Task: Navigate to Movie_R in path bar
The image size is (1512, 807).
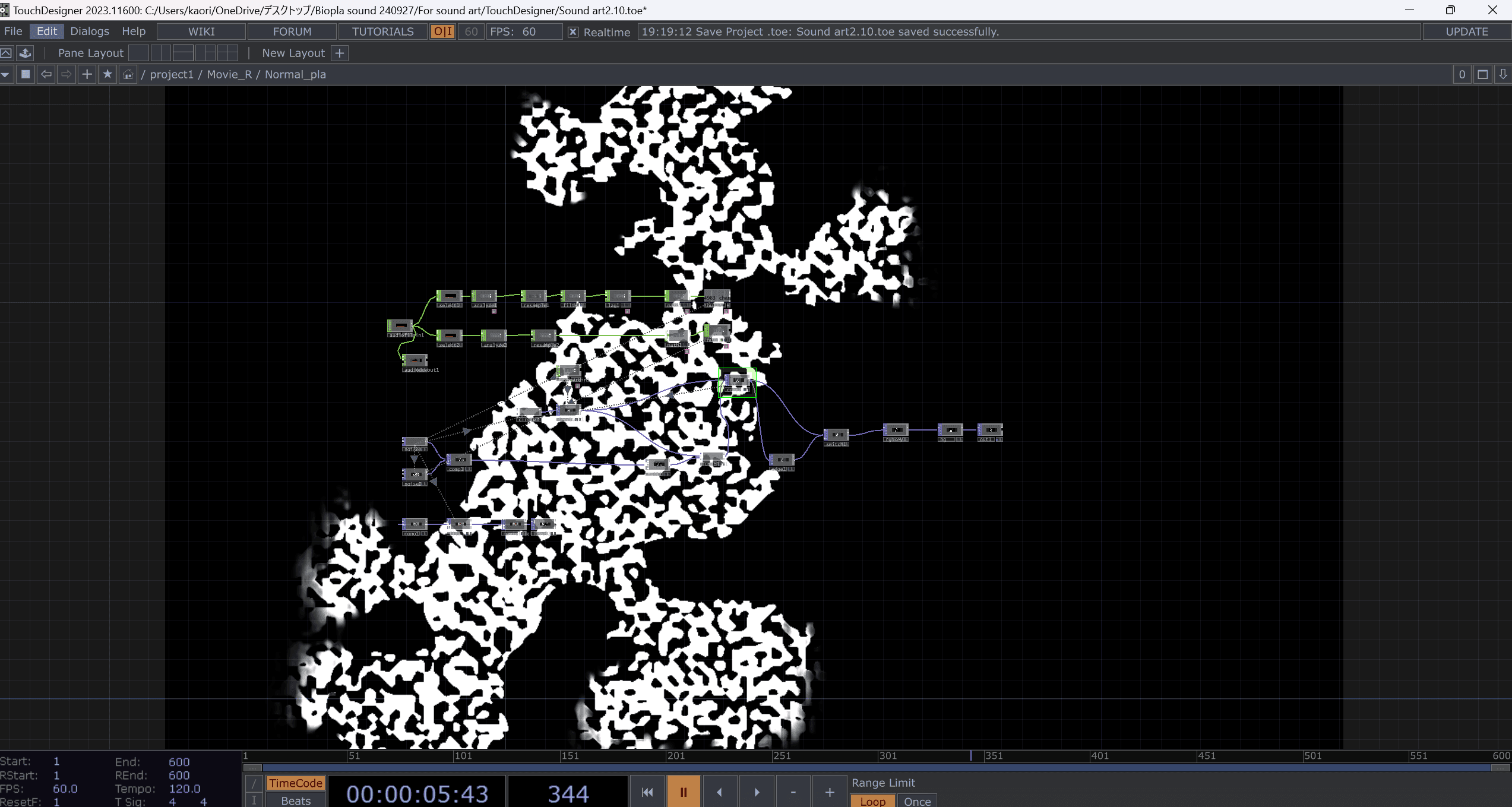Action: tap(229, 74)
